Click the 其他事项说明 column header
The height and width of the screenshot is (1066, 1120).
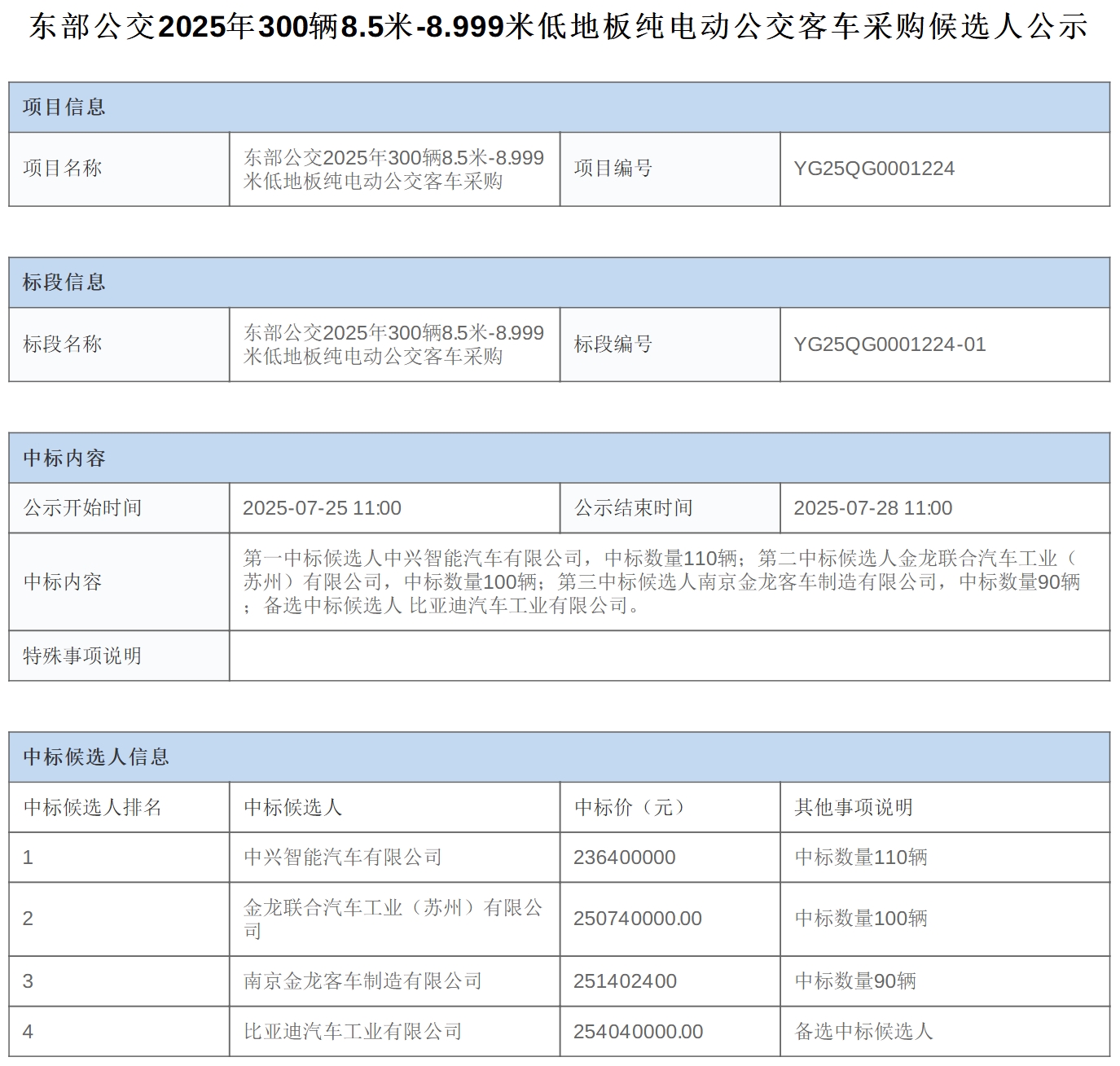tap(945, 807)
